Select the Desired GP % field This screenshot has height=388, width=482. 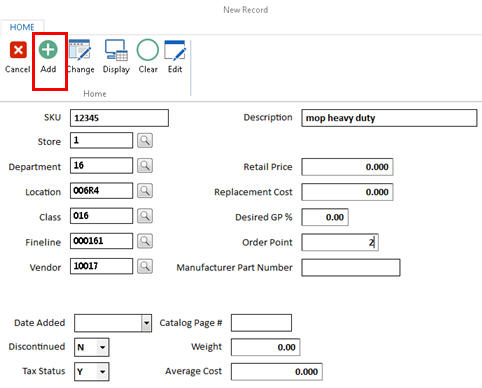[325, 217]
